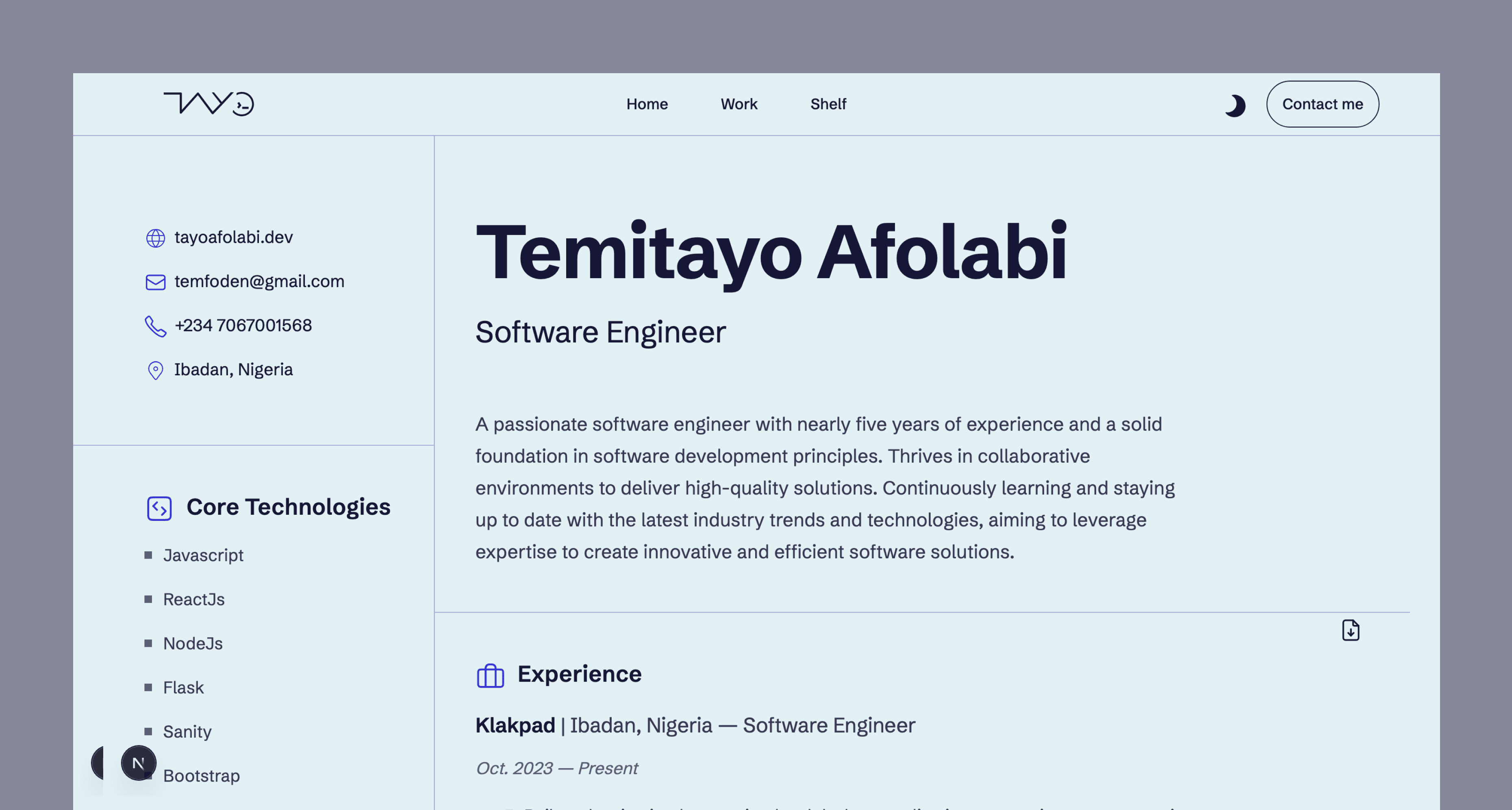Click the download resume file icon
This screenshot has height=810, width=1512.
(1350, 630)
